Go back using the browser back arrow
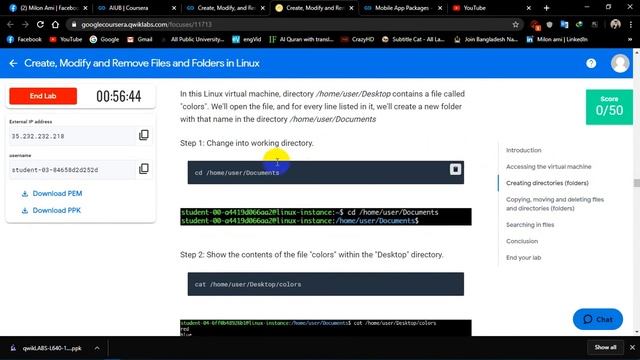Image resolution: width=640 pixels, height=360 pixels. (10, 24)
